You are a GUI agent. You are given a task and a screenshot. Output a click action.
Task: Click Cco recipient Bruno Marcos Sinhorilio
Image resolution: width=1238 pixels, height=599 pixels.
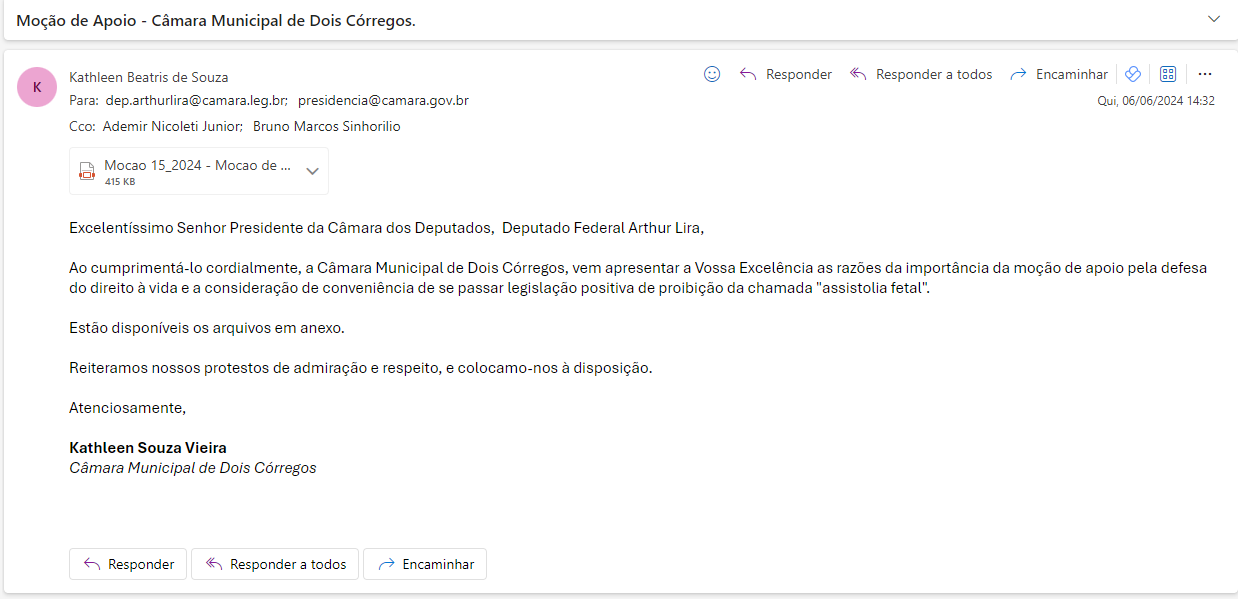pyautogui.click(x=326, y=126)
